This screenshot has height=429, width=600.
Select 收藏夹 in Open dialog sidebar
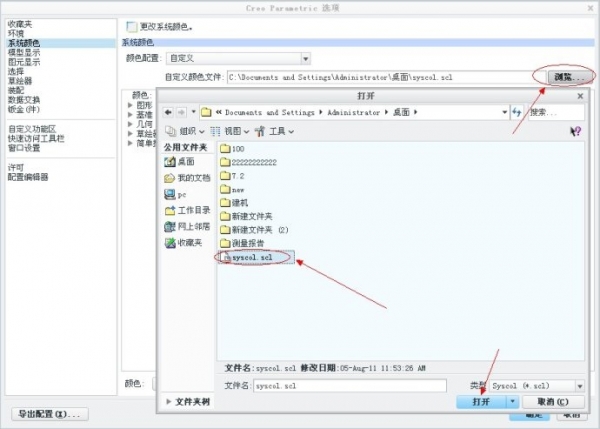click(x=183, y=243)
